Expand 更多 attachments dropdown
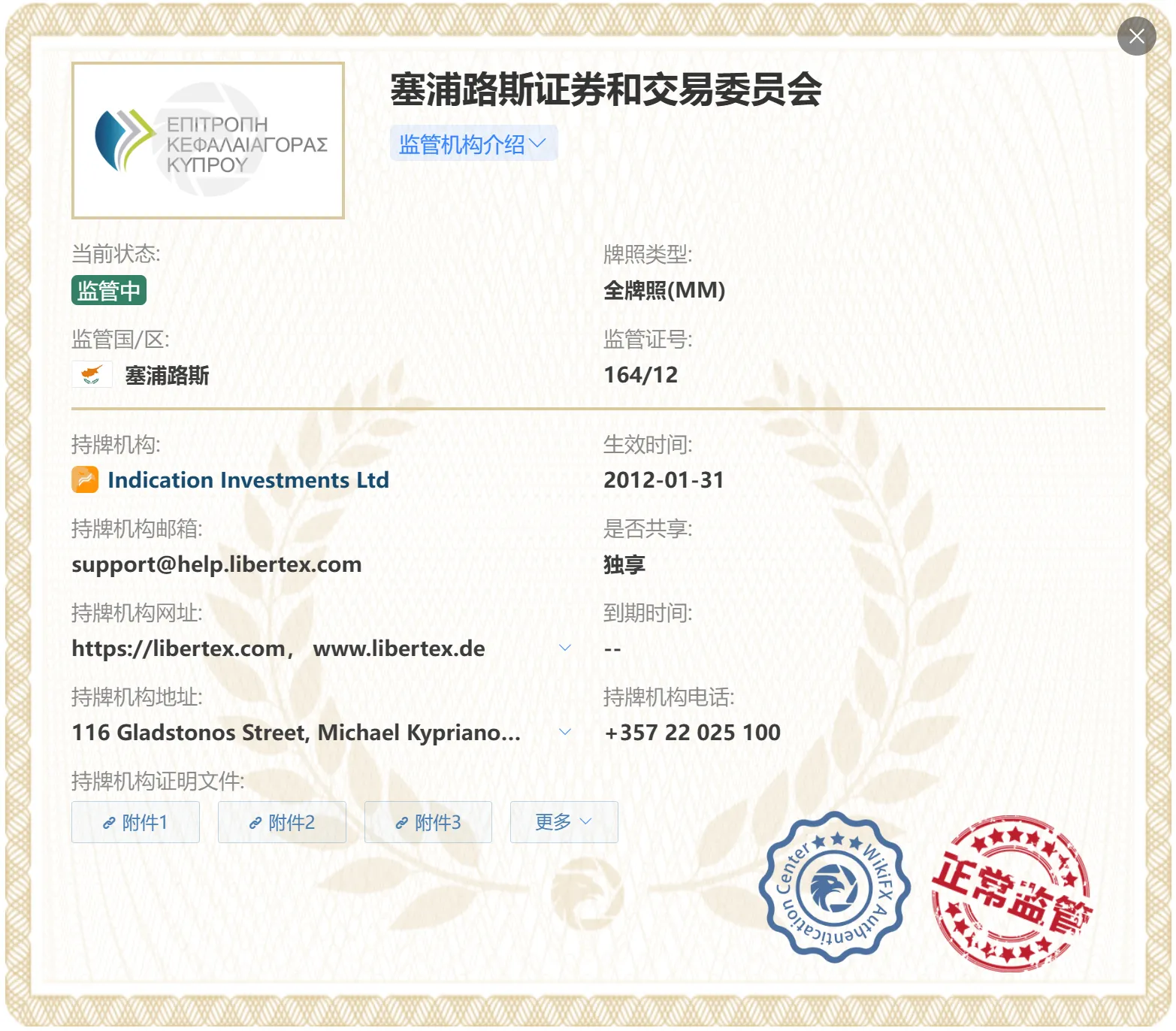 (x=564, y=822)
